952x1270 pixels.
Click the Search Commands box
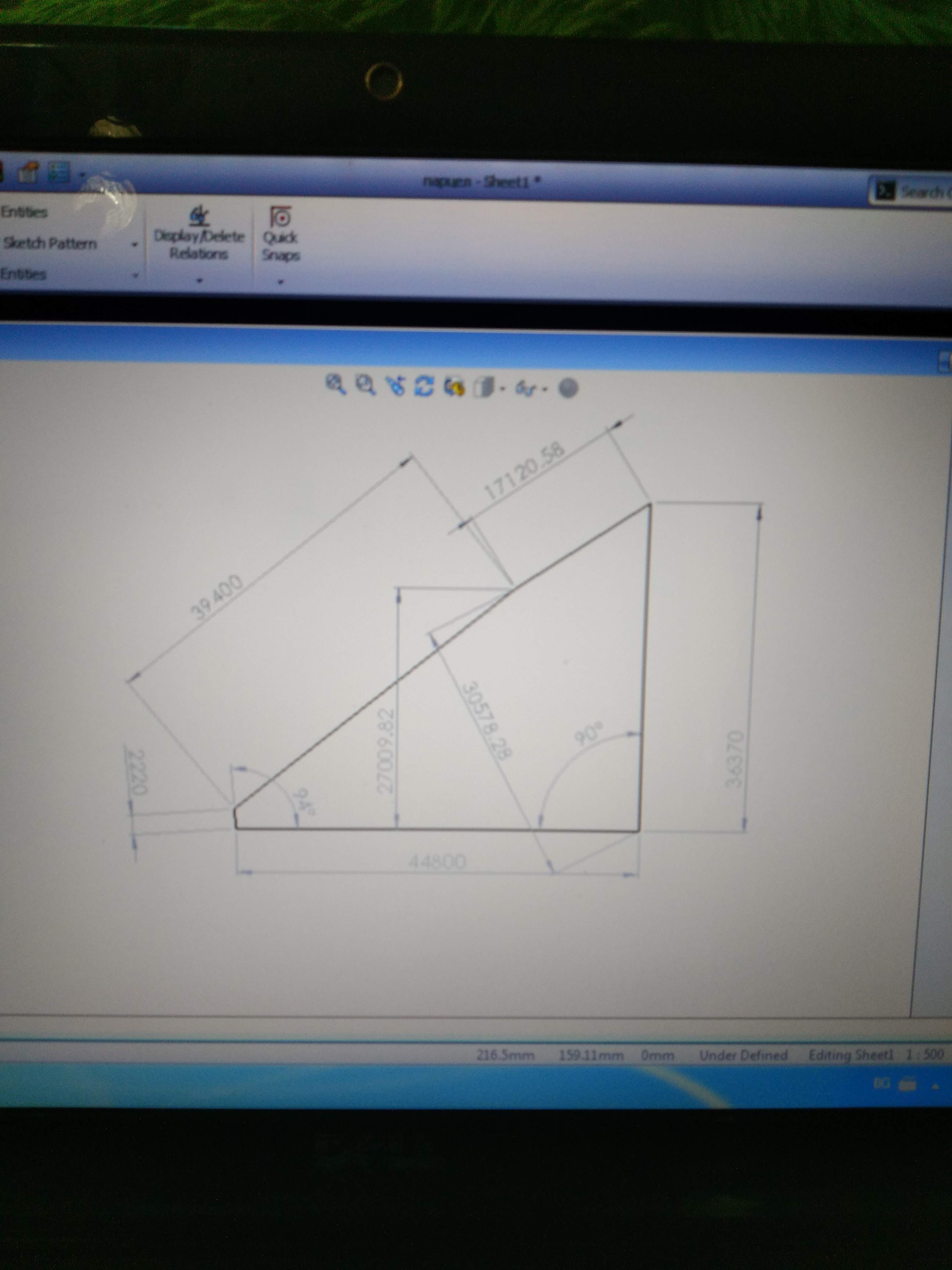(923, 192)
